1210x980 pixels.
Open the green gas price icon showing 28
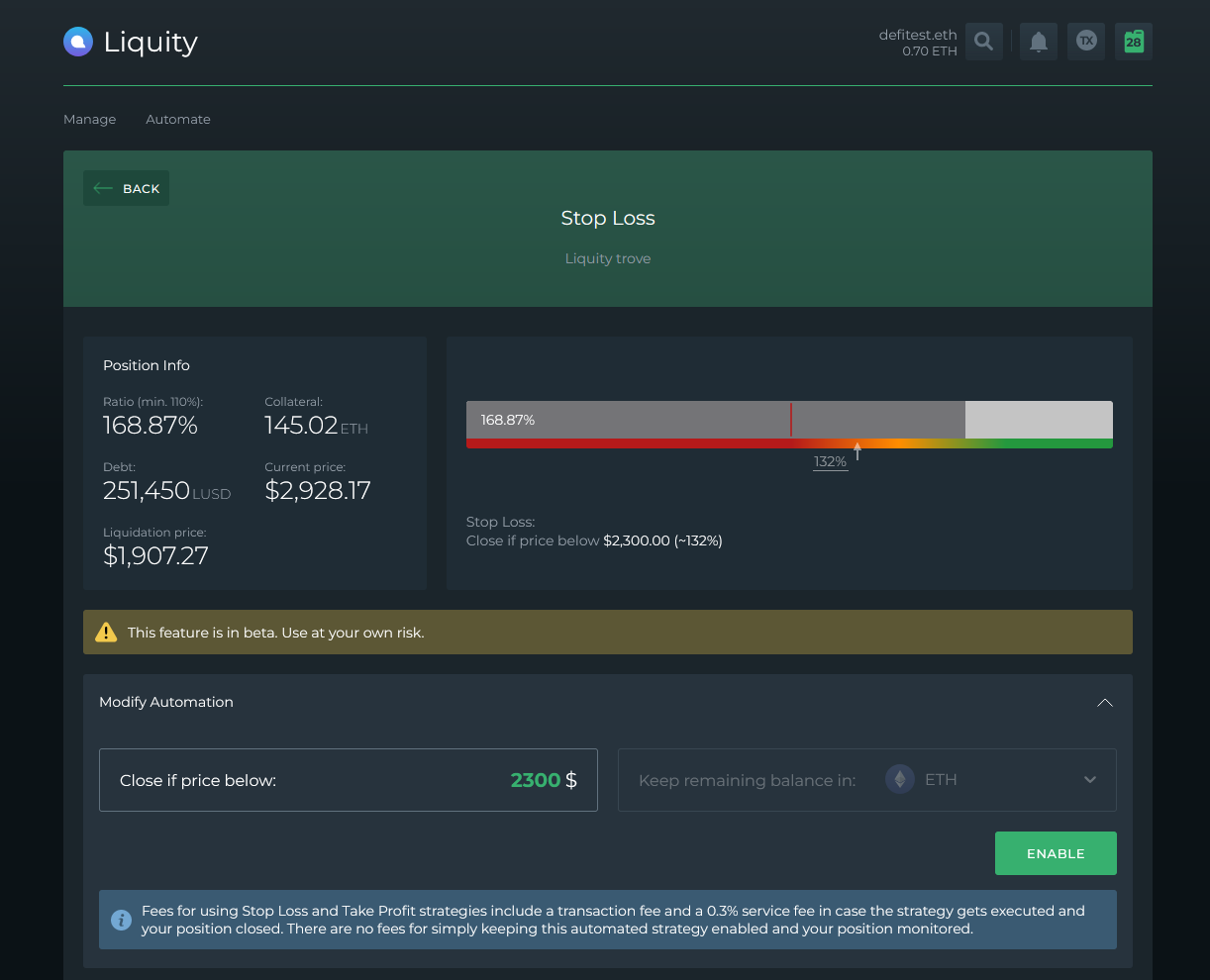pyautogui.click(x=1134, y=42)
